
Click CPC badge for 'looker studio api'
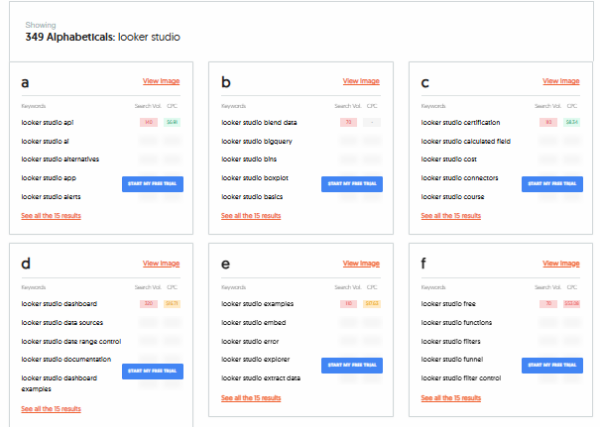[172, 122]
